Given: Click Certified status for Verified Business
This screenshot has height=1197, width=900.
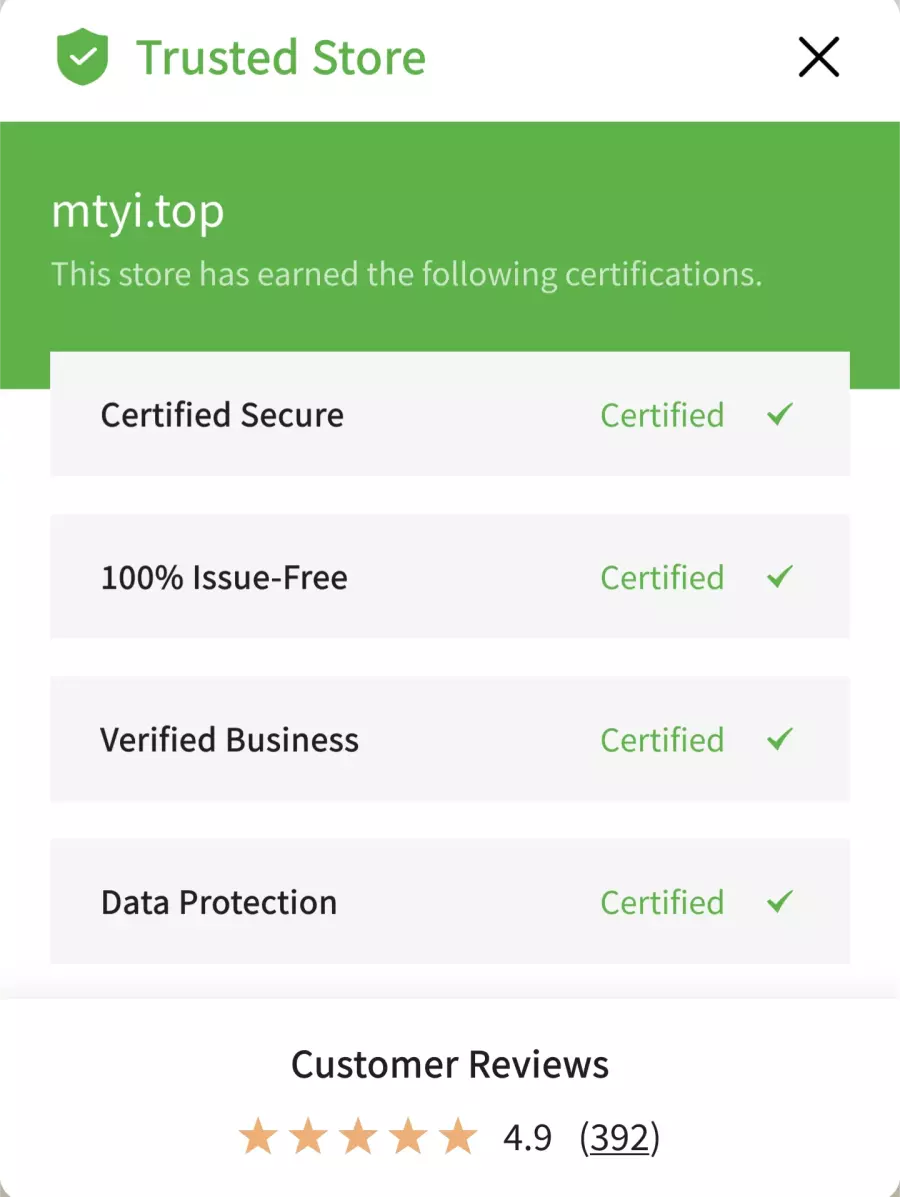Looking at the screenshot, I should tap(662, 740).
